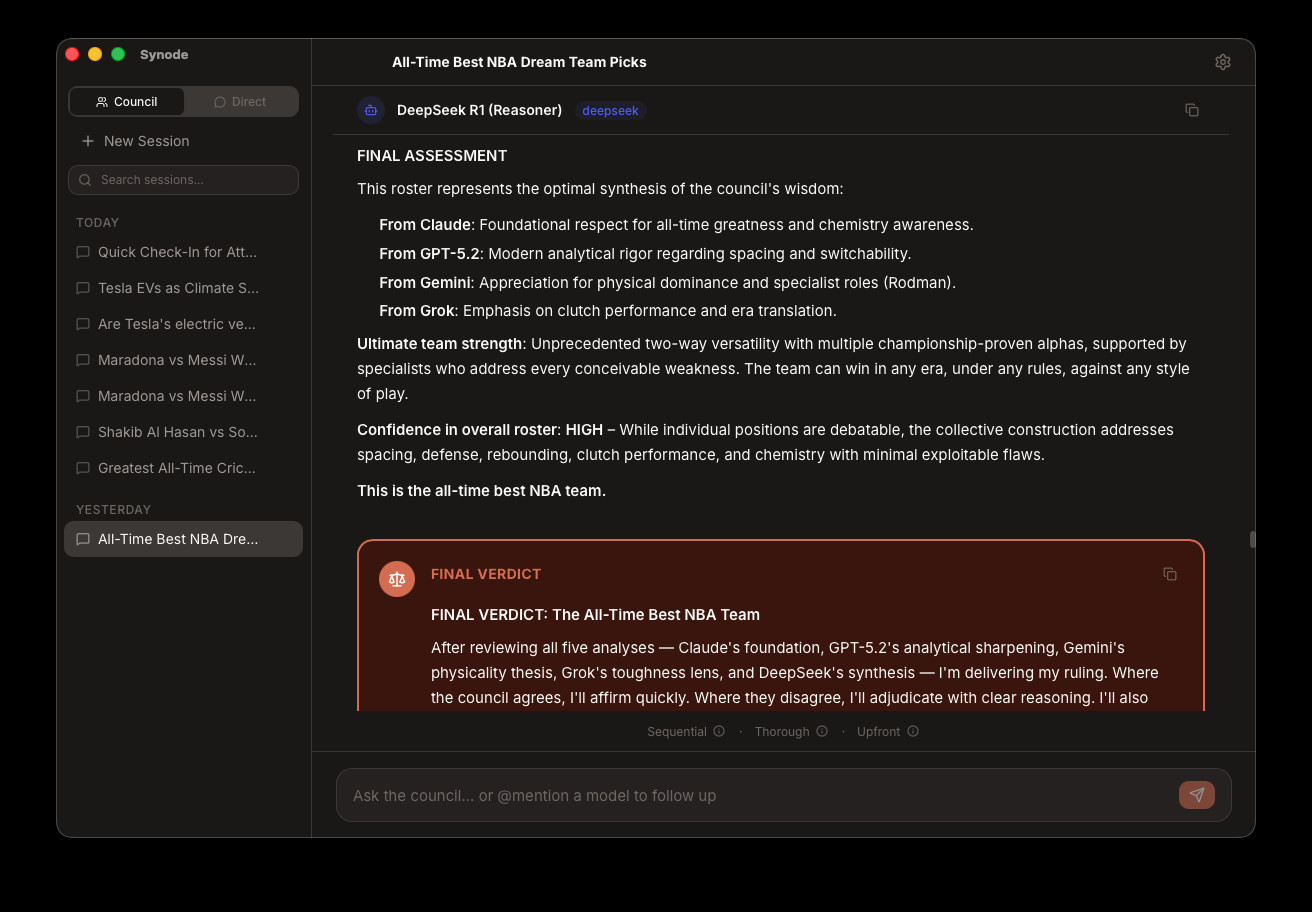
Task: Click the info icon beside Sequential
Action: click(719, 731)
